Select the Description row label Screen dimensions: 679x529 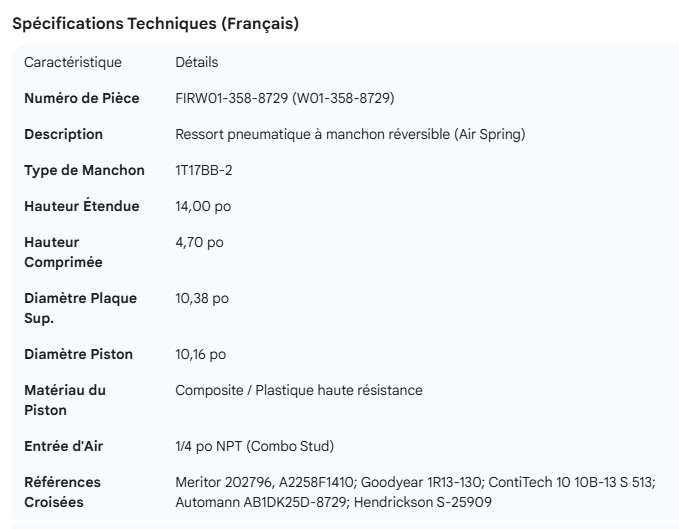[x=63, y=134]
